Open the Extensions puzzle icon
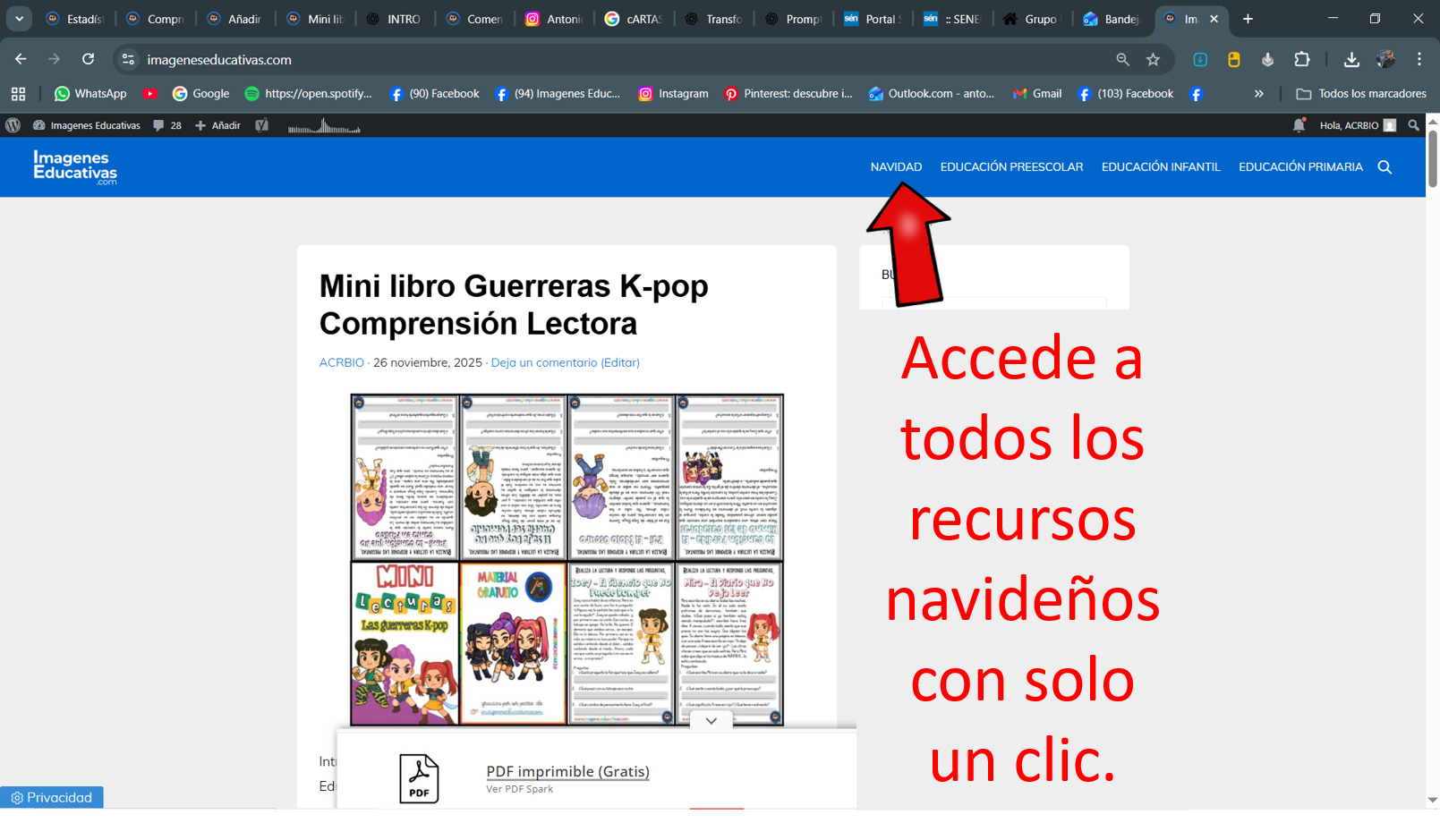The width and height of the screenshot is (1440, 840). point(1302,60)
